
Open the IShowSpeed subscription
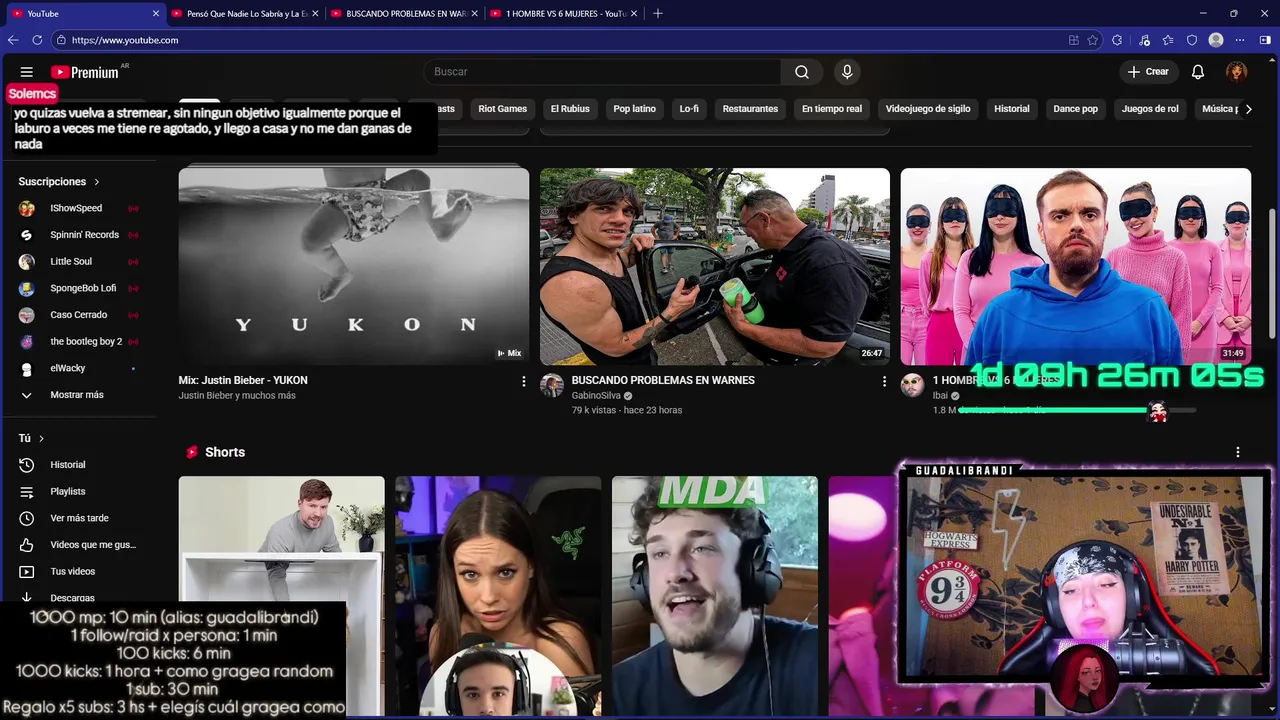click(x=78, y=208)
